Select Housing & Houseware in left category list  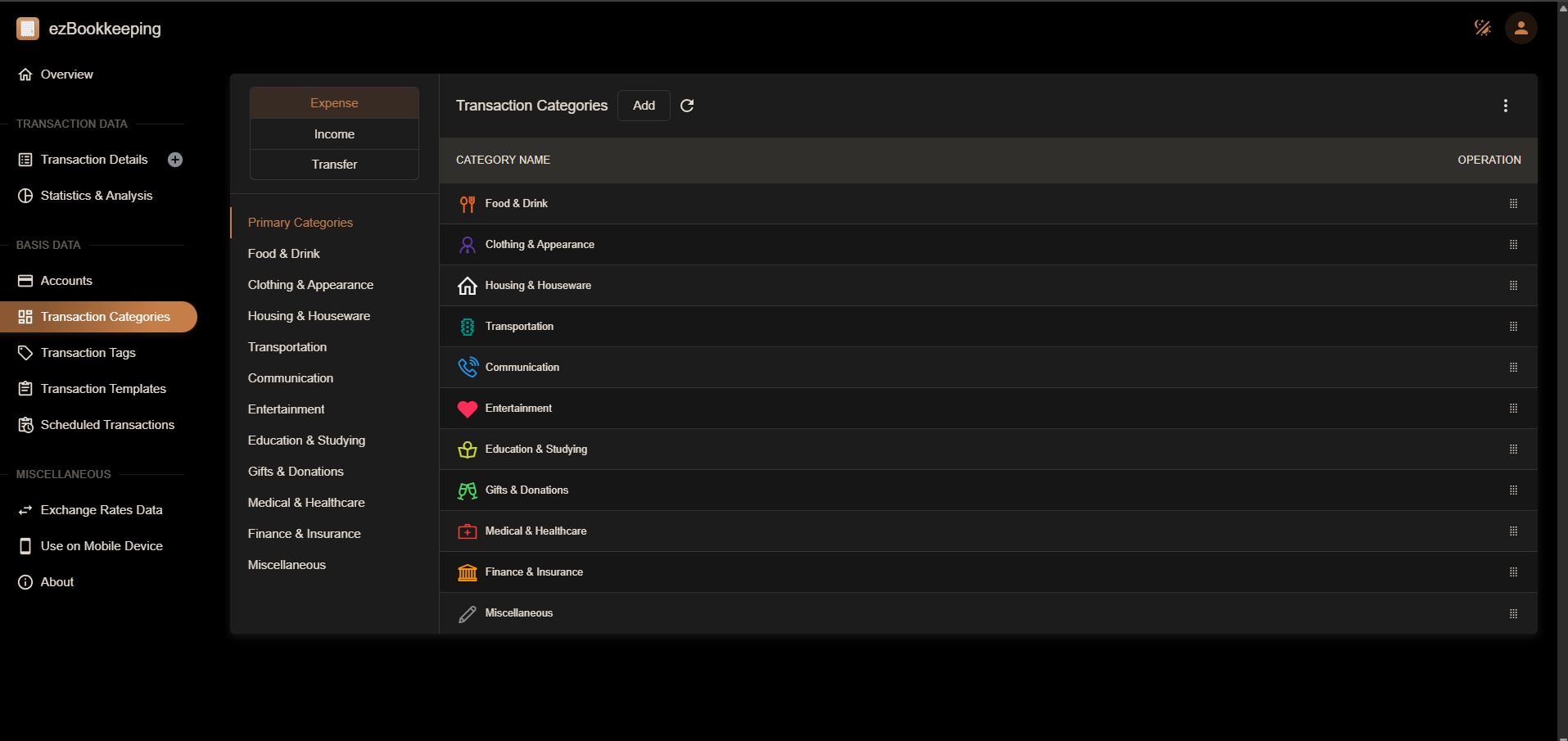click(x=334, y=316)
